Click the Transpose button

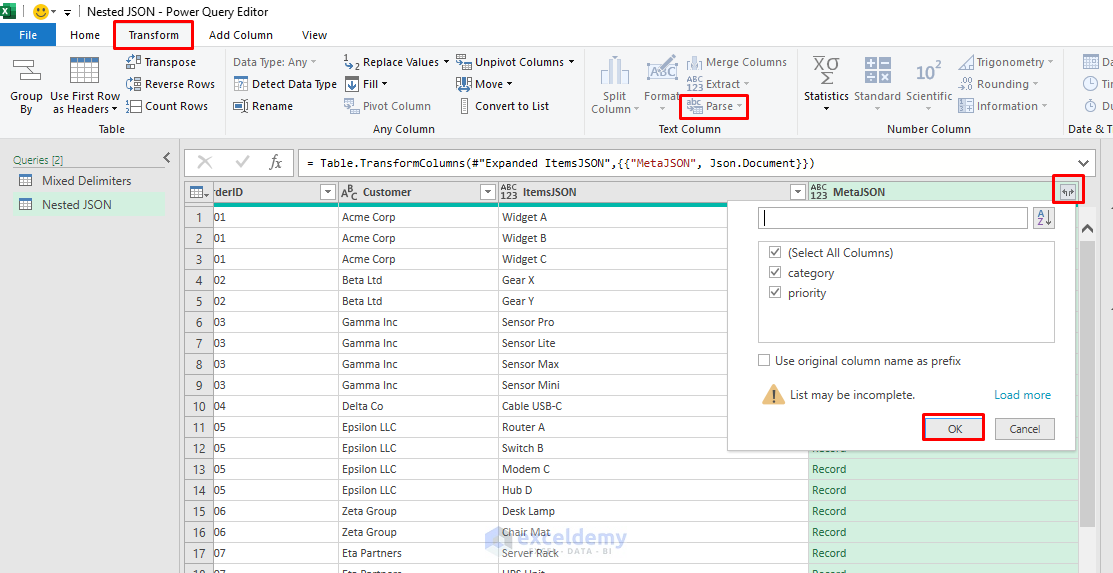(161, 62)
